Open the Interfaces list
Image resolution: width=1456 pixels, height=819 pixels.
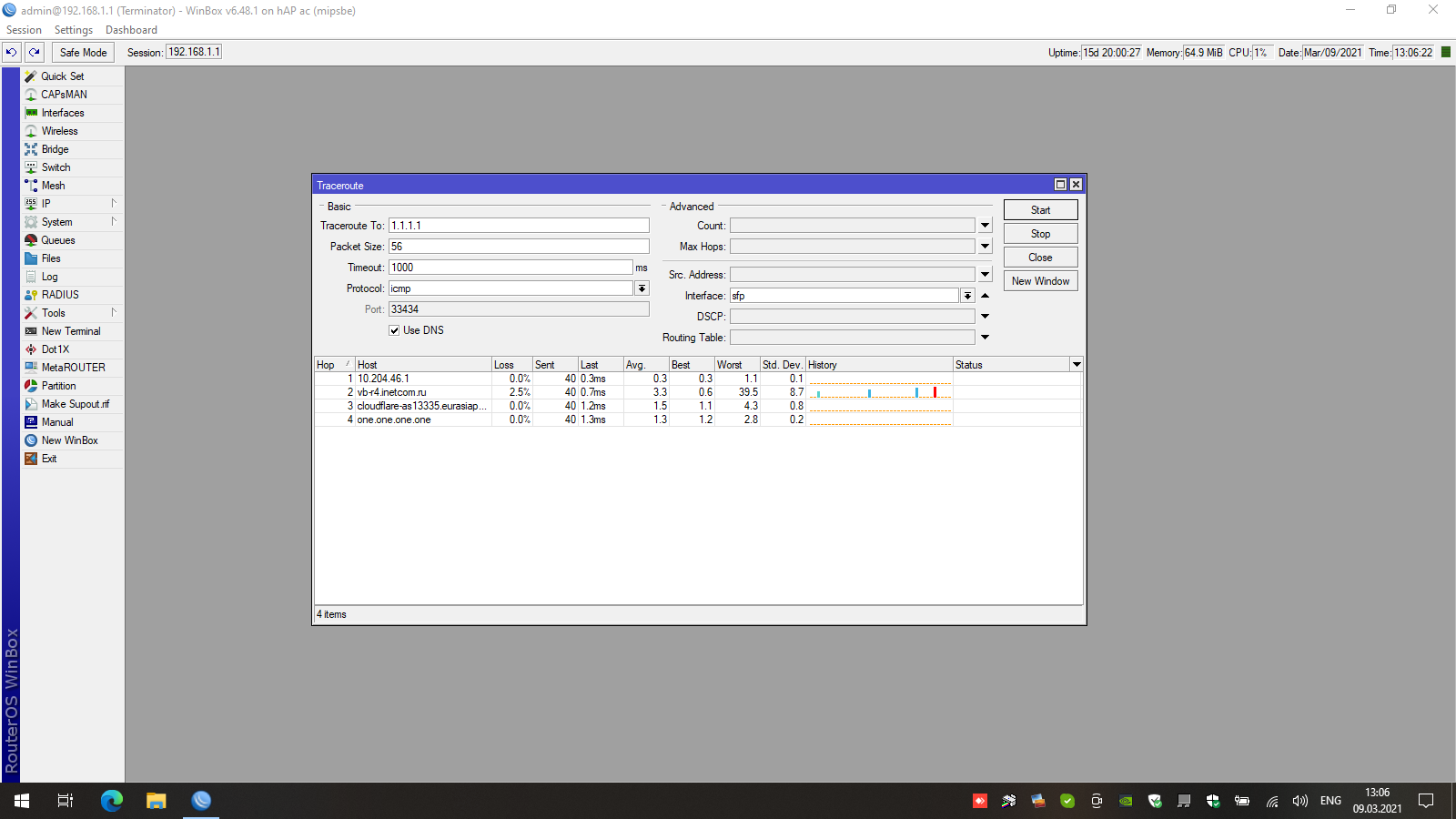63,113
